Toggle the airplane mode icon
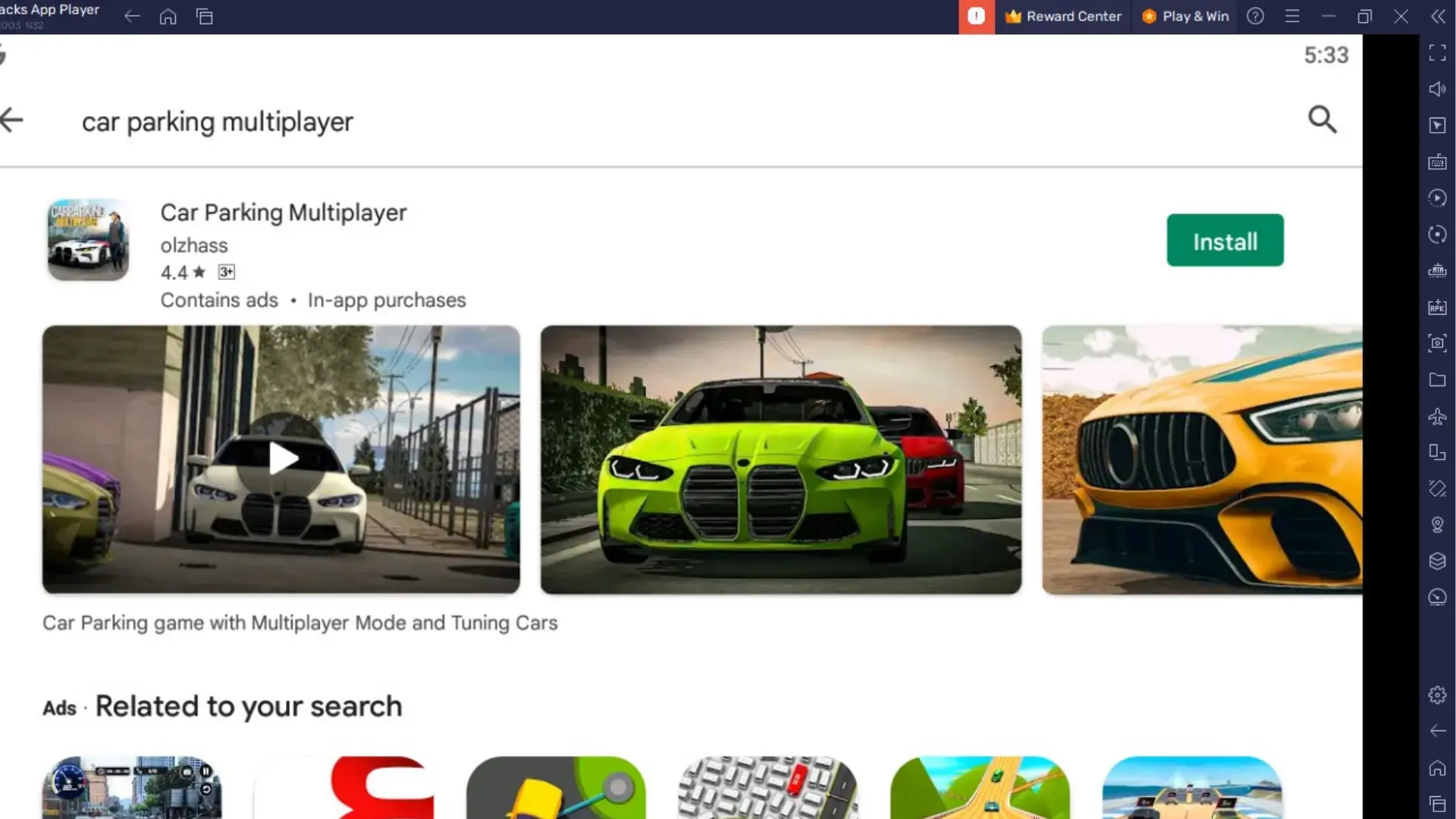 pos(1437,416)
